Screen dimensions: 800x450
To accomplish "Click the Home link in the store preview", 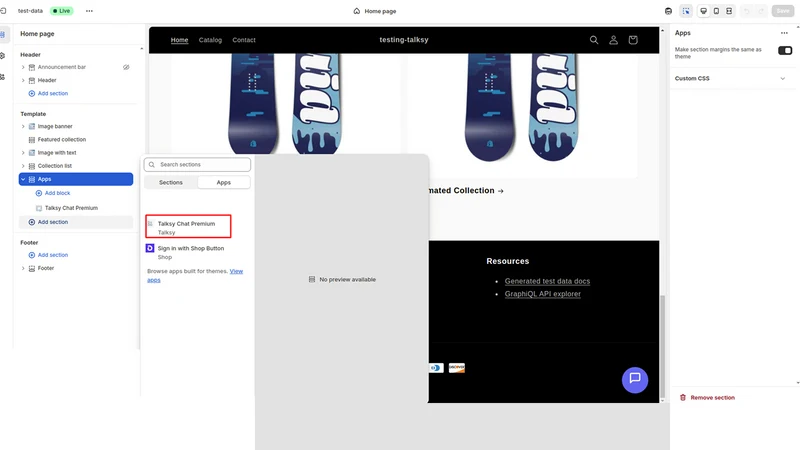I will pyautogui.click(x=179, y=40).
